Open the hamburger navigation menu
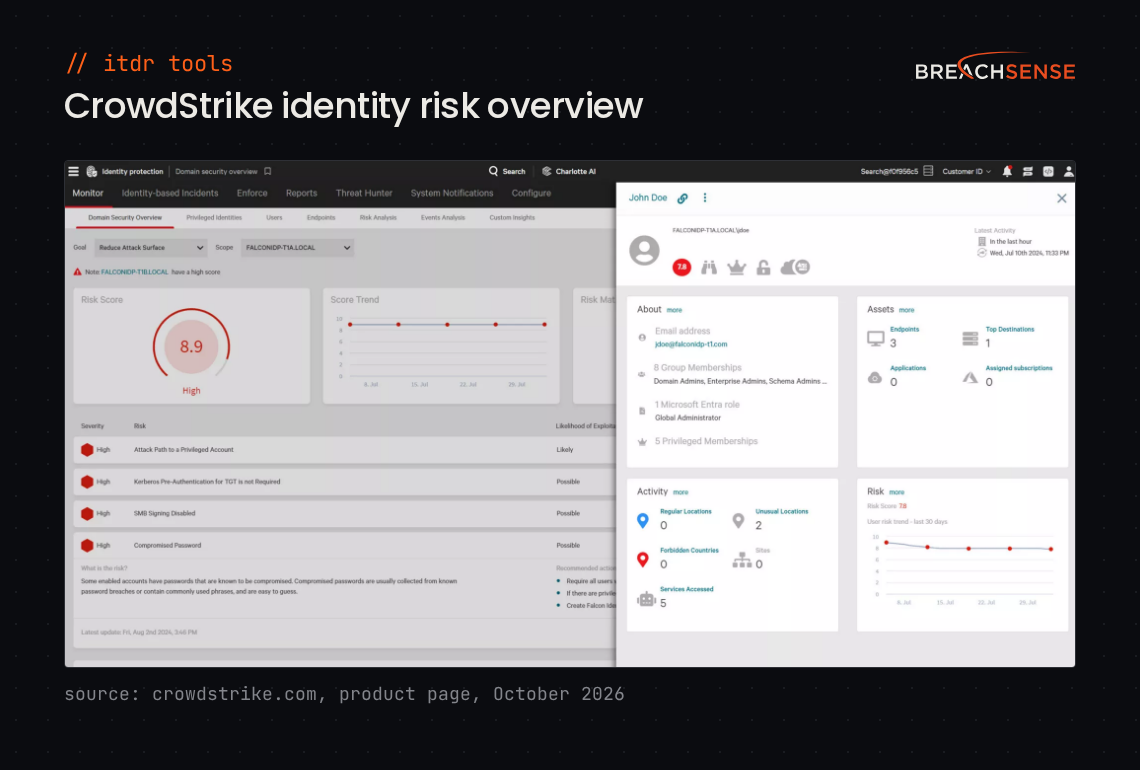Screen dimensions: 1140x770 click(73, 172)
